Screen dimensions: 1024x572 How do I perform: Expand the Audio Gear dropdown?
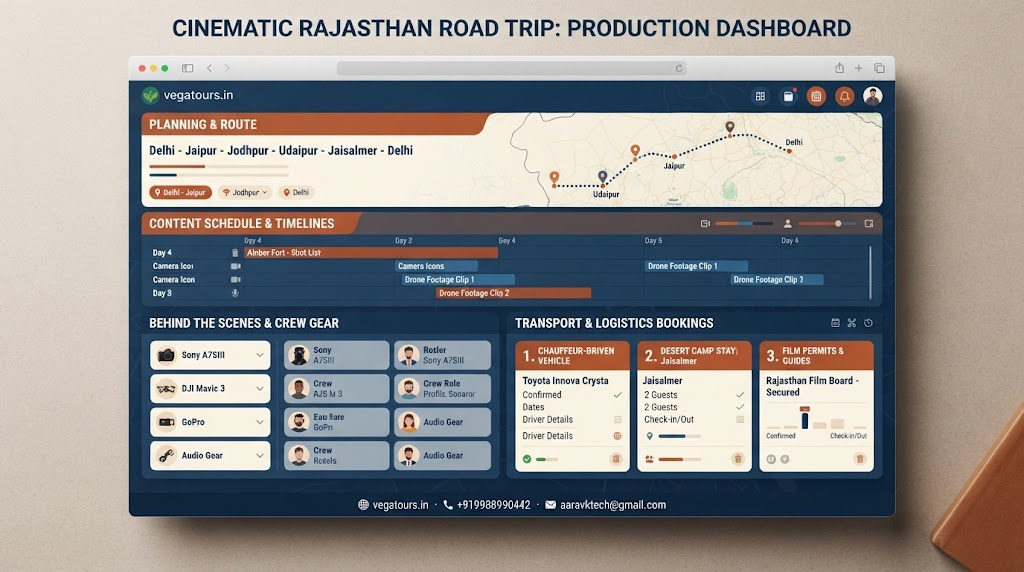259,455
